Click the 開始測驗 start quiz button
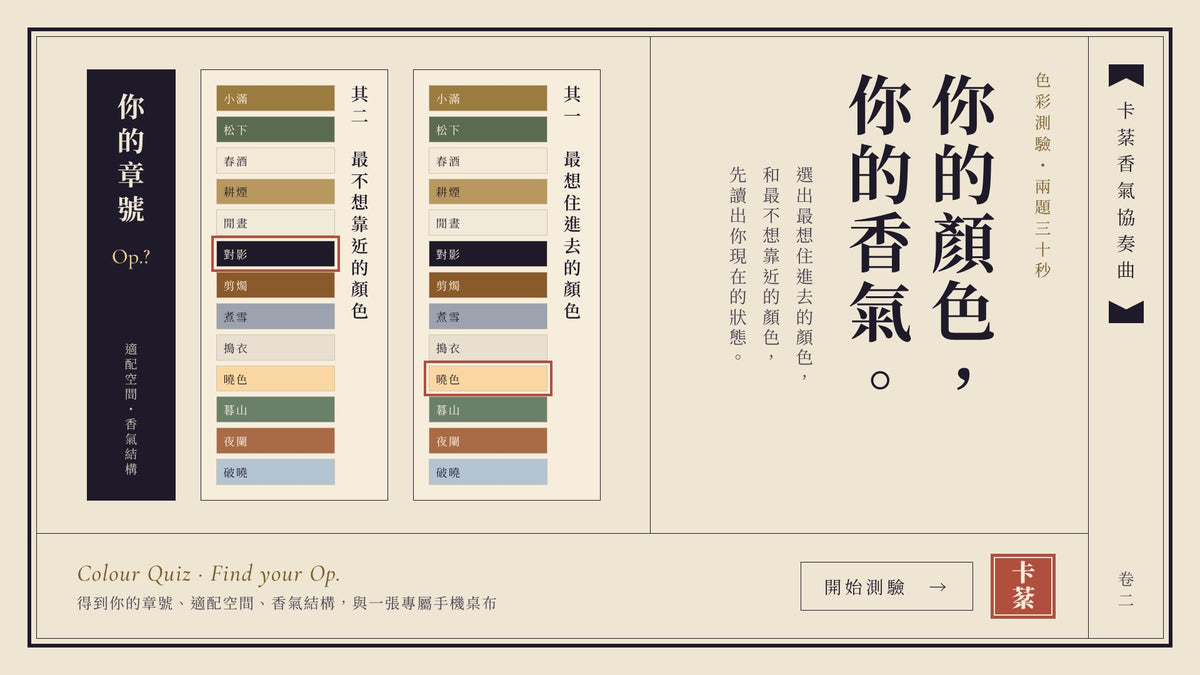Image resolution: width=1200 pixels, height=675 pixels. coord(886,586)
